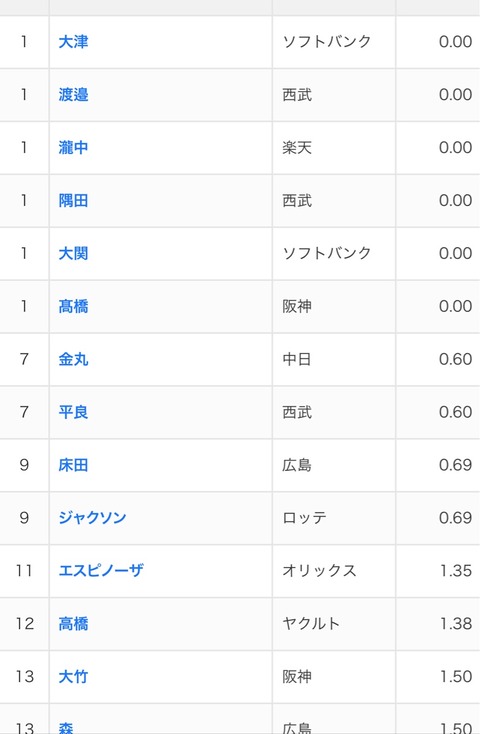Click the 1.35 ERA value
The height and width of the screenshot is (734, 480).
(x=456, y=571)
